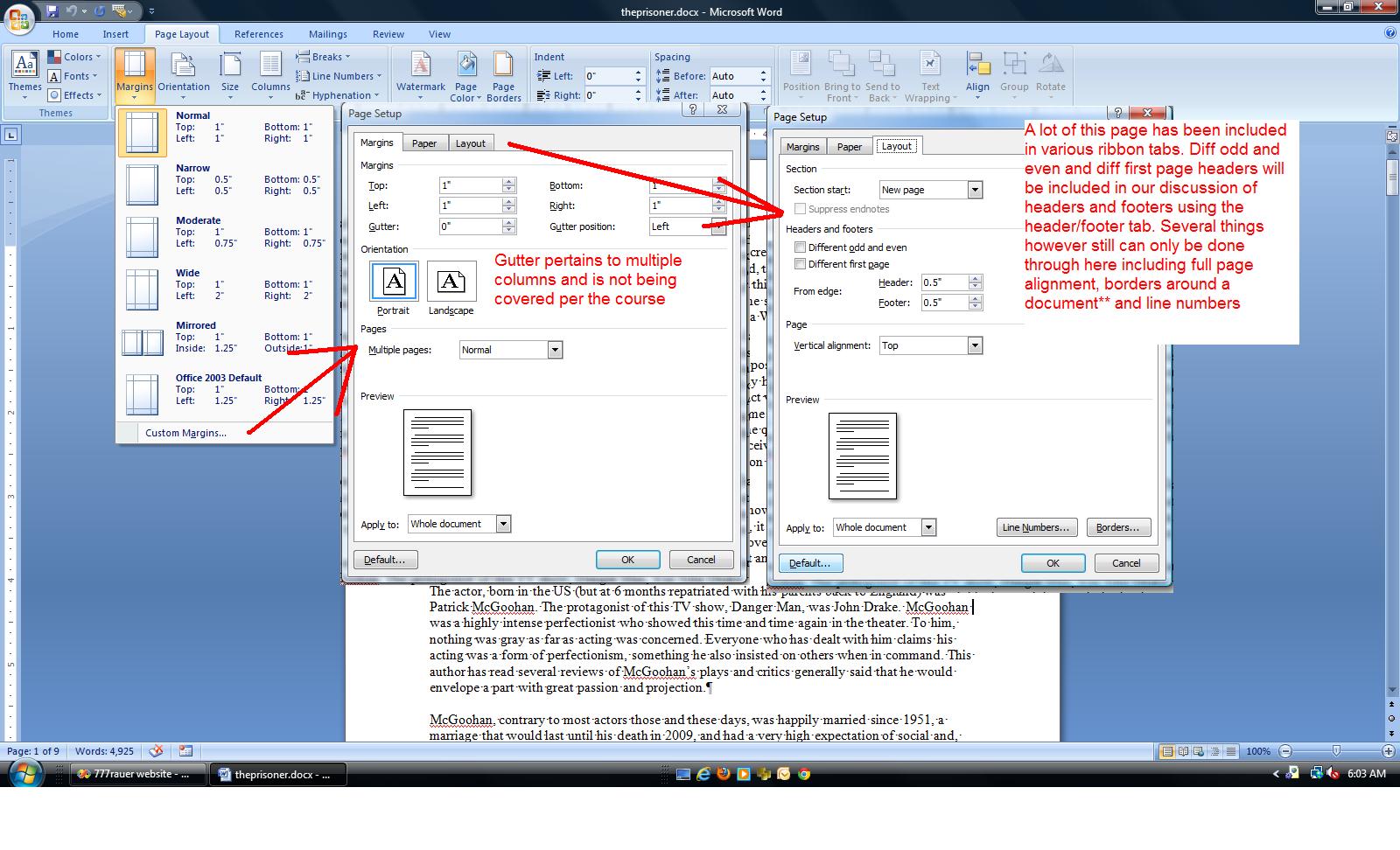Click the Top margin field
Image resolution: width=1400 pixels, height=850 pixels.
[x=471, y=185]
